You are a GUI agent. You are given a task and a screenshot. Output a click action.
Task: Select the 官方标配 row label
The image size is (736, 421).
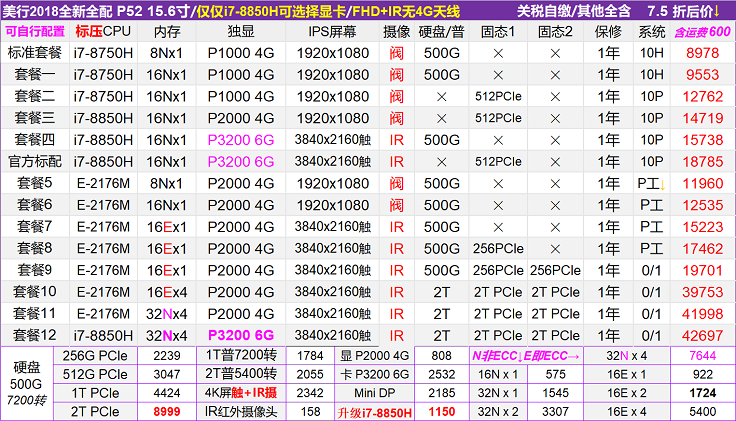[34, 161]
